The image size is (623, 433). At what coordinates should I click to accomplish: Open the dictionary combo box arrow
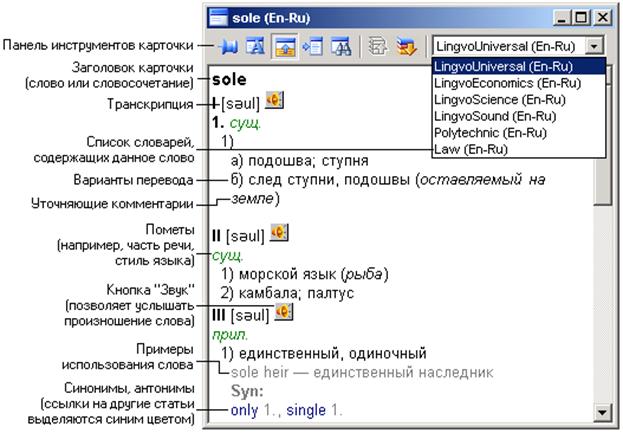pyautogui.click(x=594, y=46)
